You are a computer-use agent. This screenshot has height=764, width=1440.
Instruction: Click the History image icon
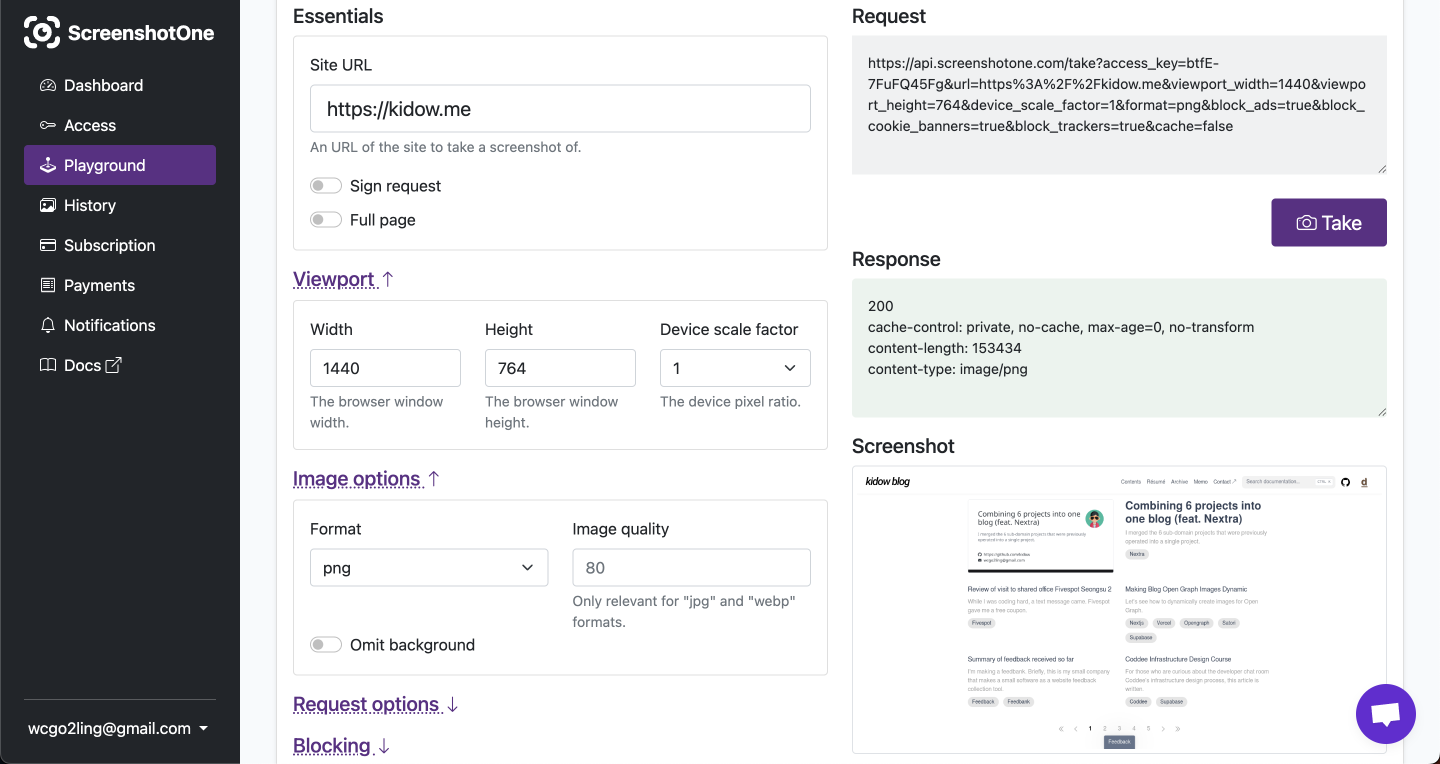click(48, 205)
